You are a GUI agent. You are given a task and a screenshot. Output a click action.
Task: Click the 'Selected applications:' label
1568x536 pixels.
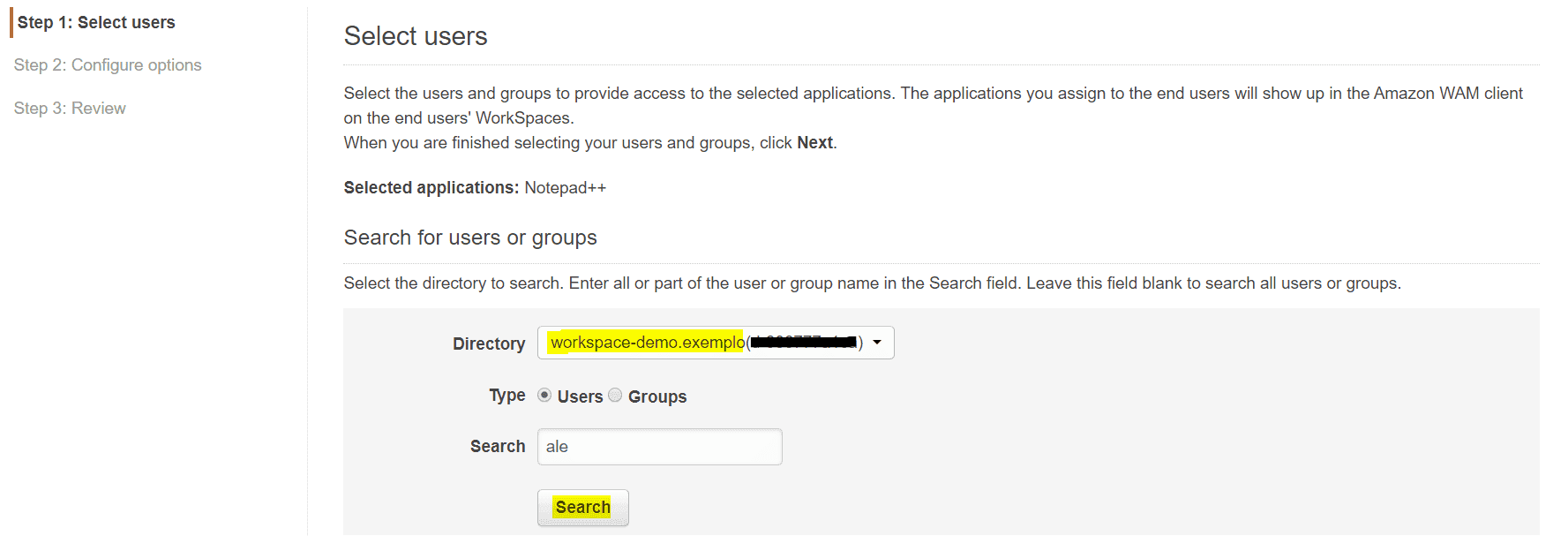pyautogui.click(x=431, y=188)
